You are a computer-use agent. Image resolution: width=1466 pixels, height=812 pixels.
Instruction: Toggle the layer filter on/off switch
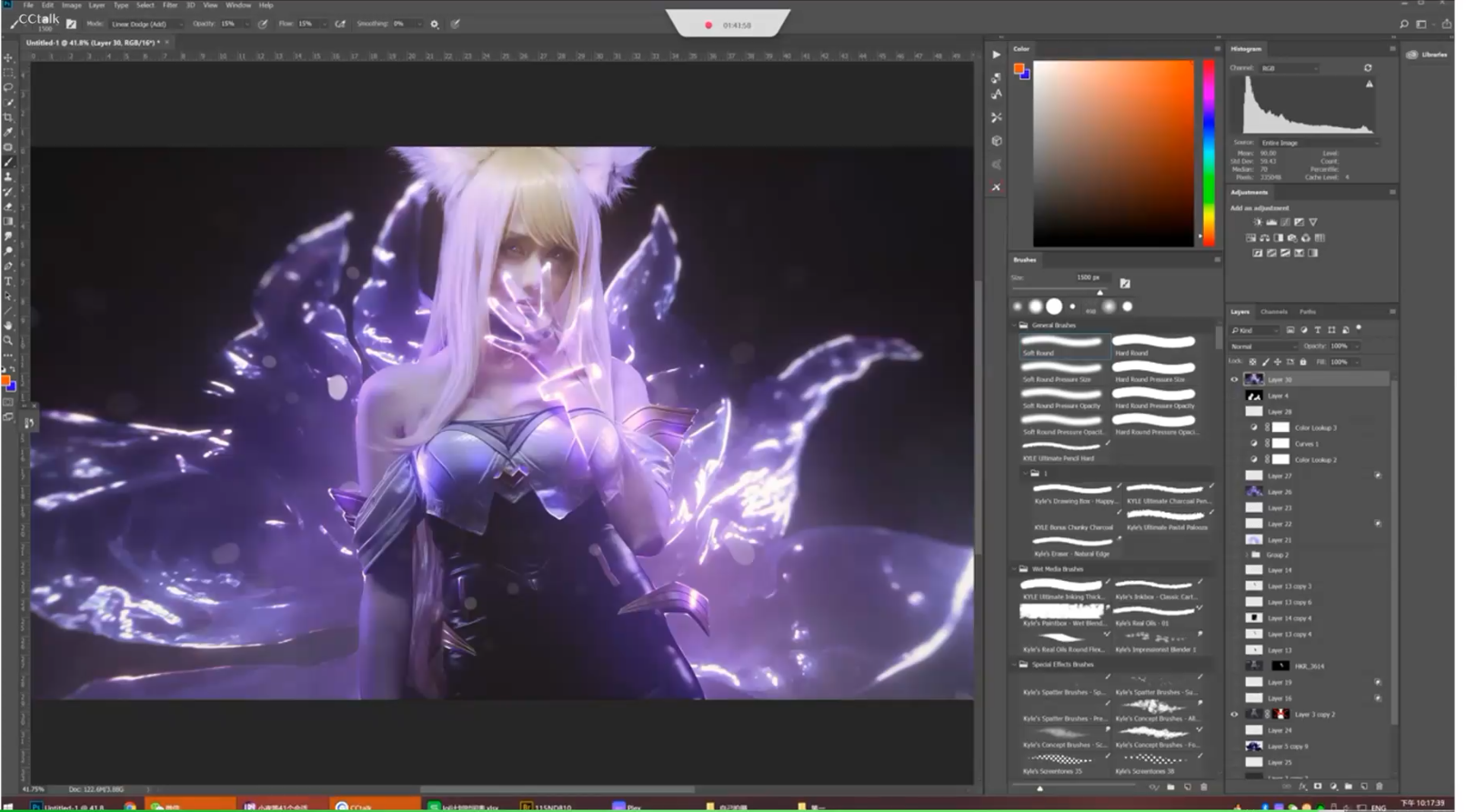coord(1359,328)
